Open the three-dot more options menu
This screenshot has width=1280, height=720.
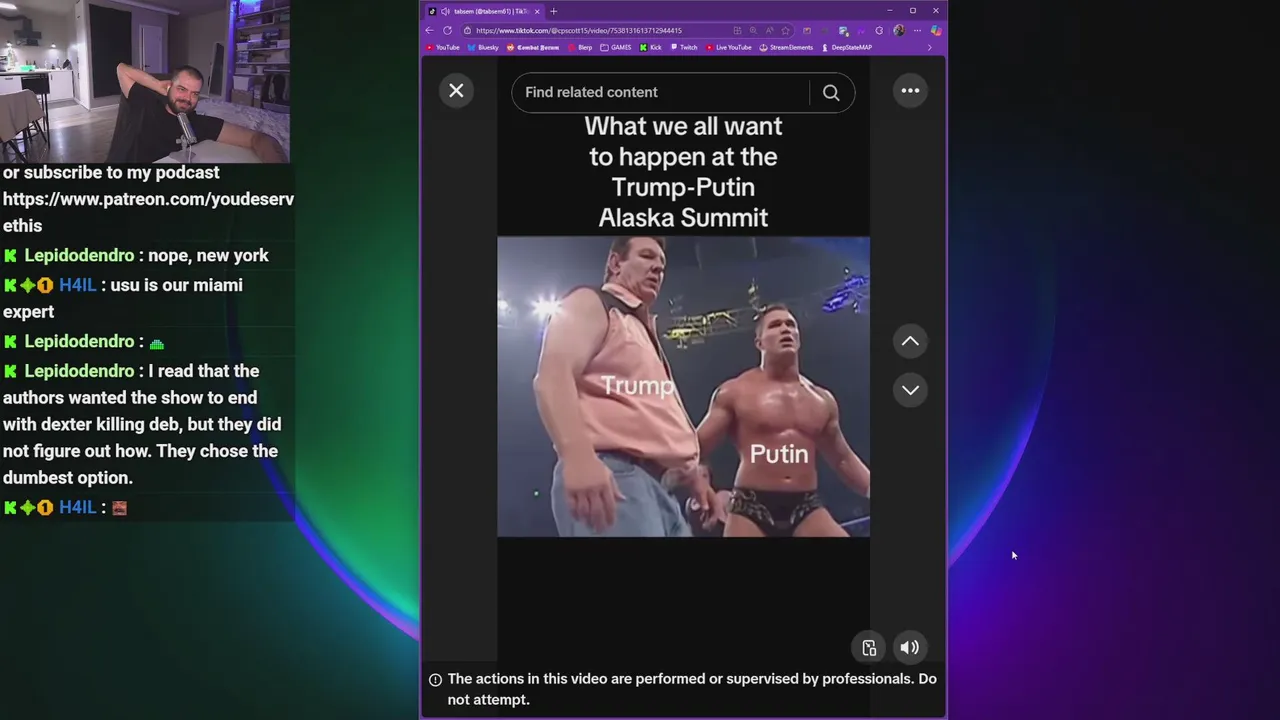tap(910, 91)
